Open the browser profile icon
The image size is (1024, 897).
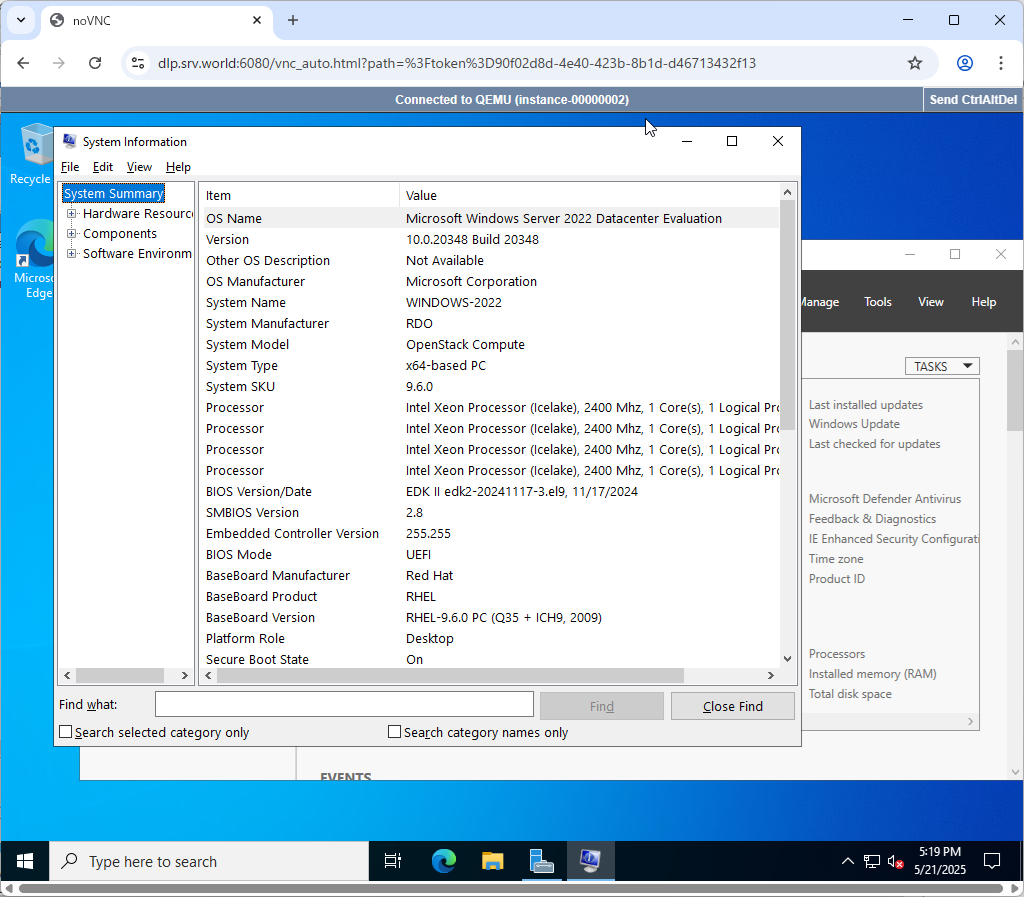(x=965, y=63)
